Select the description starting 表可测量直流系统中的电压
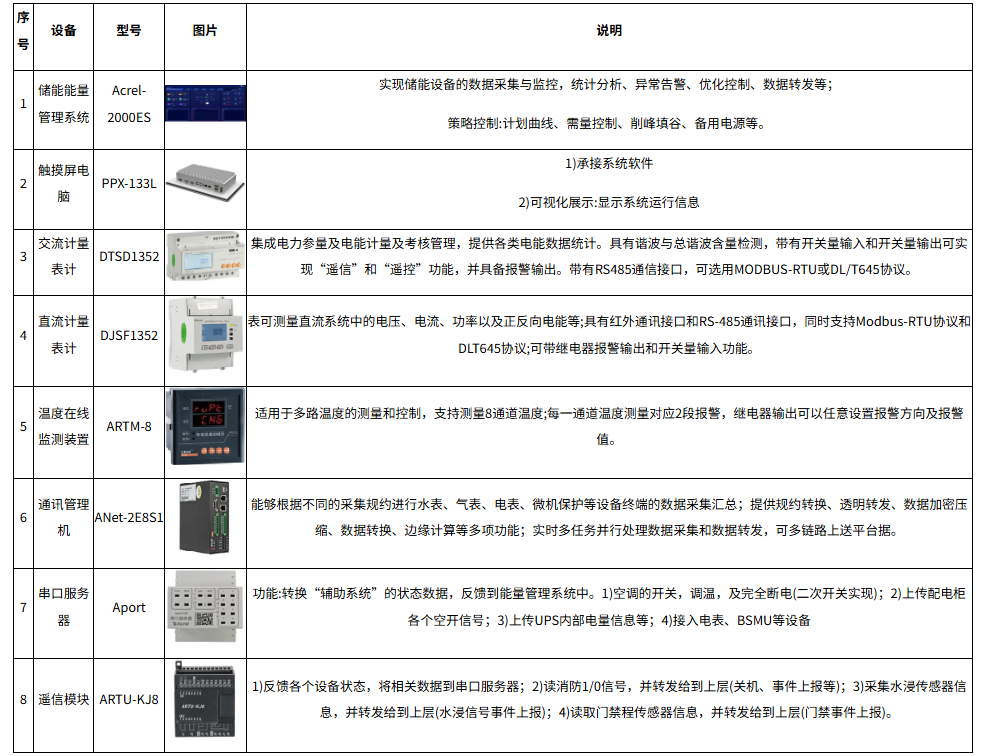Image resolution: width=985 pixels, height=756 pixels. point(609,335)
